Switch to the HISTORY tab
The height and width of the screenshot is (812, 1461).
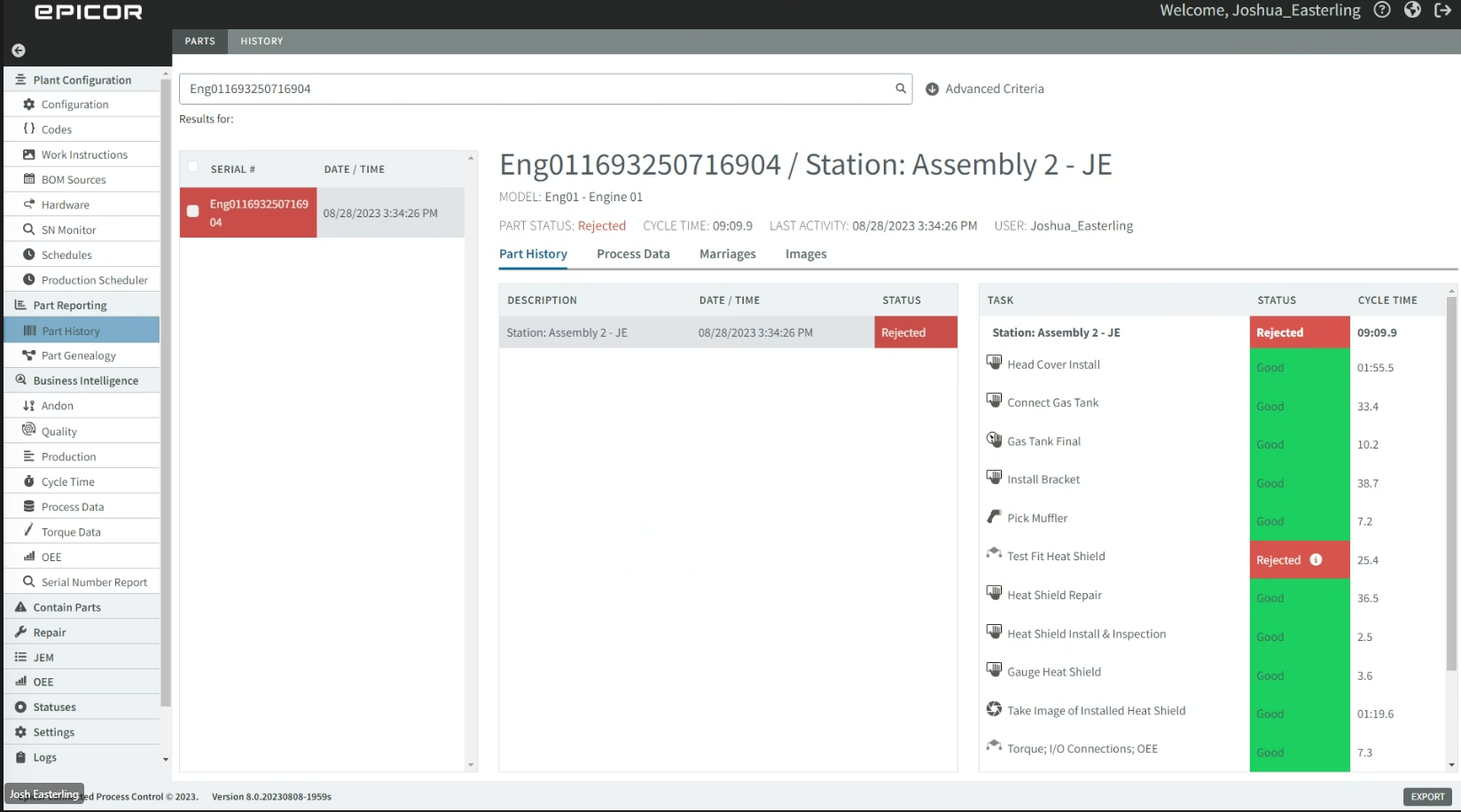click(262, 41)
